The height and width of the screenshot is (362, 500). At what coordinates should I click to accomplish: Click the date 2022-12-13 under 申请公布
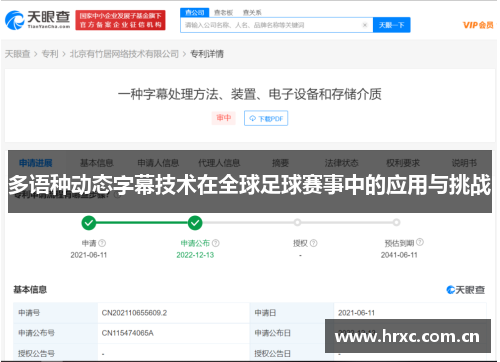(x=195, y=255)
